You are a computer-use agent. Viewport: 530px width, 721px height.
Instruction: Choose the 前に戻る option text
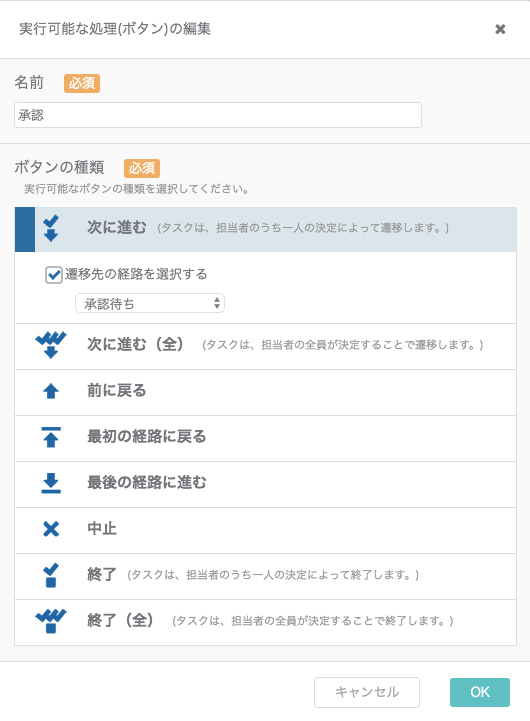pyautogui.click(x=117, y=390)
